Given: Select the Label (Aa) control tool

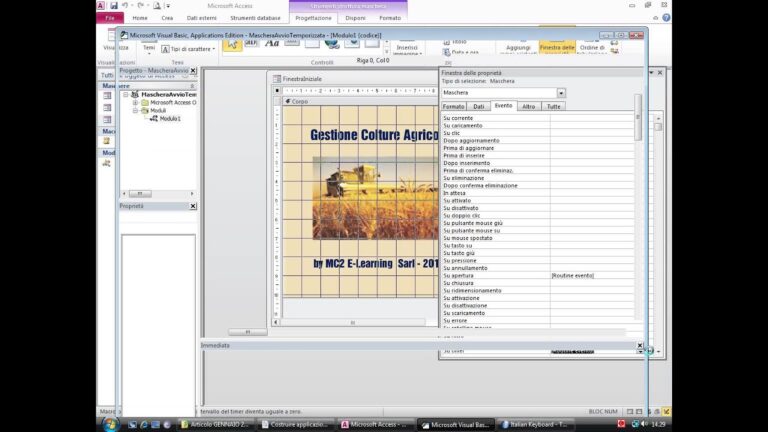Looking at the screenshot, I should coord(272,44).
